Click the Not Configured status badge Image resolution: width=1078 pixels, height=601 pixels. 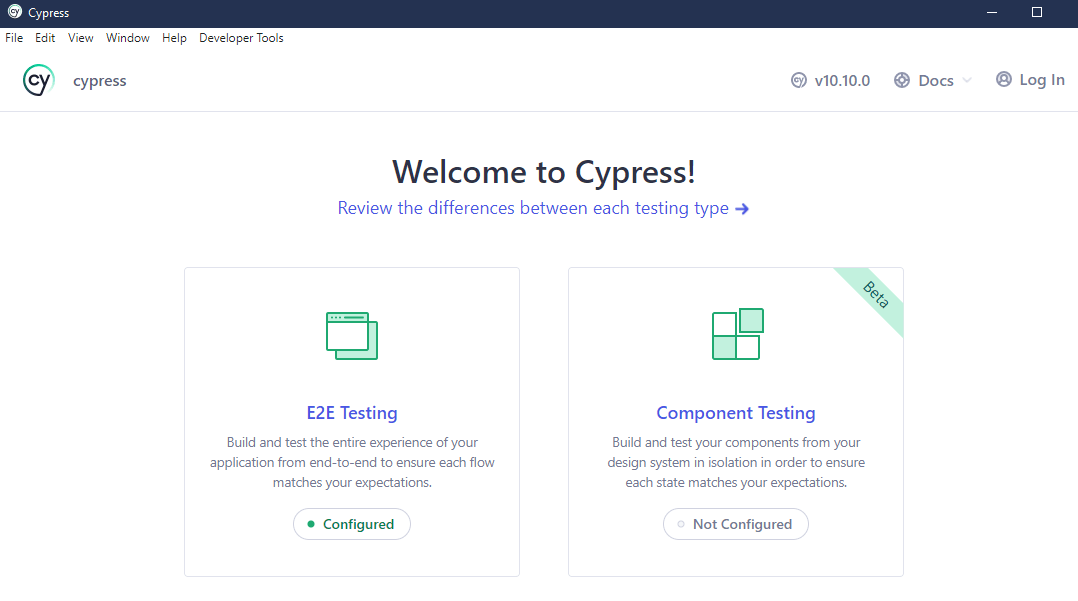[x=736, y=524]
